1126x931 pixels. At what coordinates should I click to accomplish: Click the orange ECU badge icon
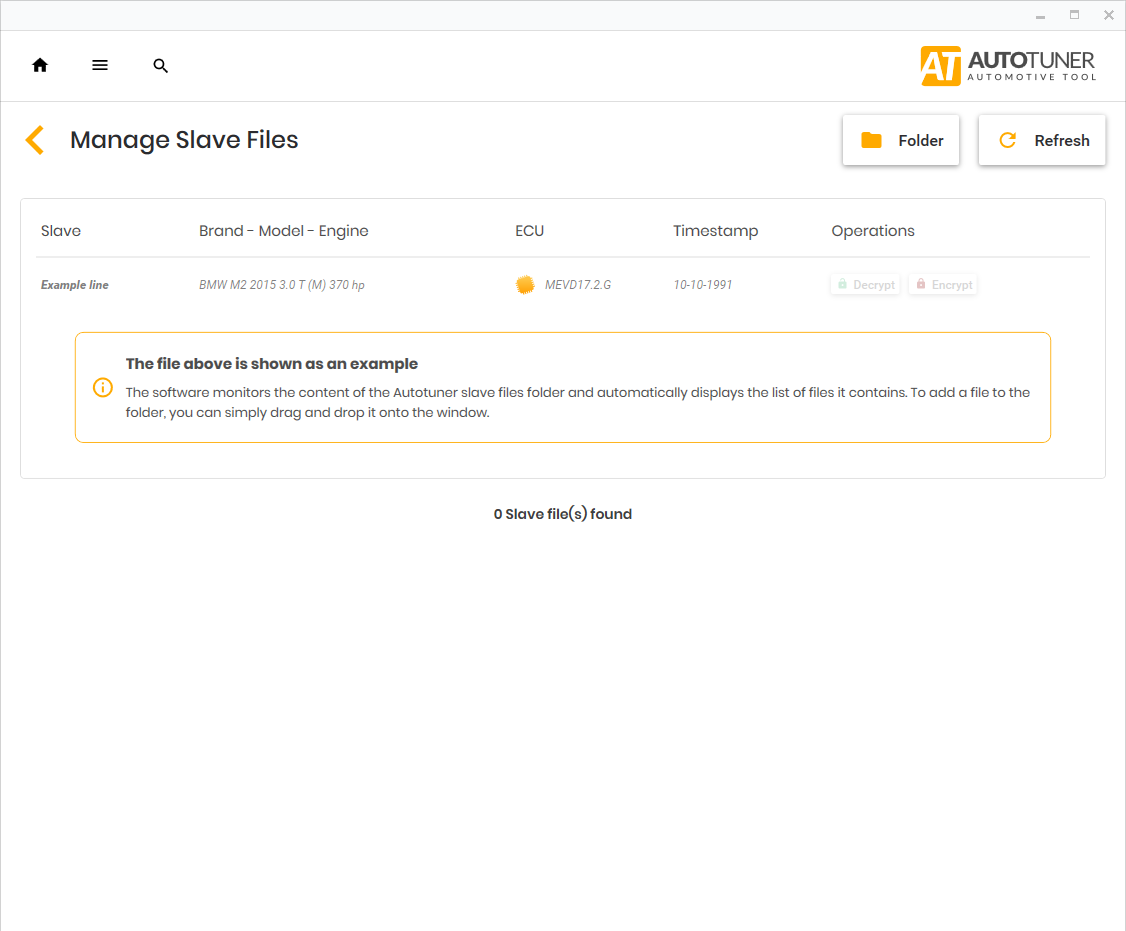tap(525, 285)
